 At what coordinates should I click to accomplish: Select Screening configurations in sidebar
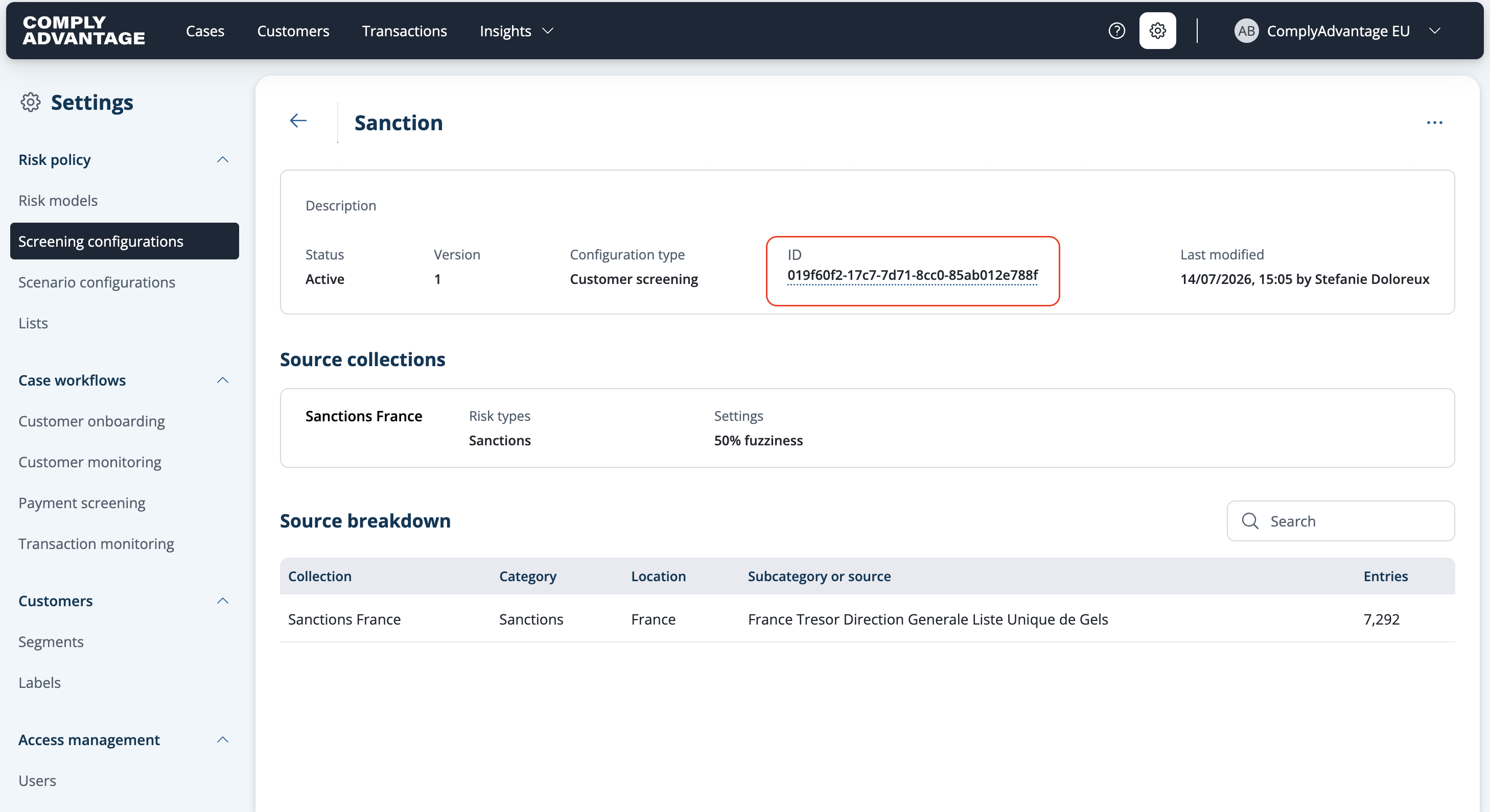[124, 241]
